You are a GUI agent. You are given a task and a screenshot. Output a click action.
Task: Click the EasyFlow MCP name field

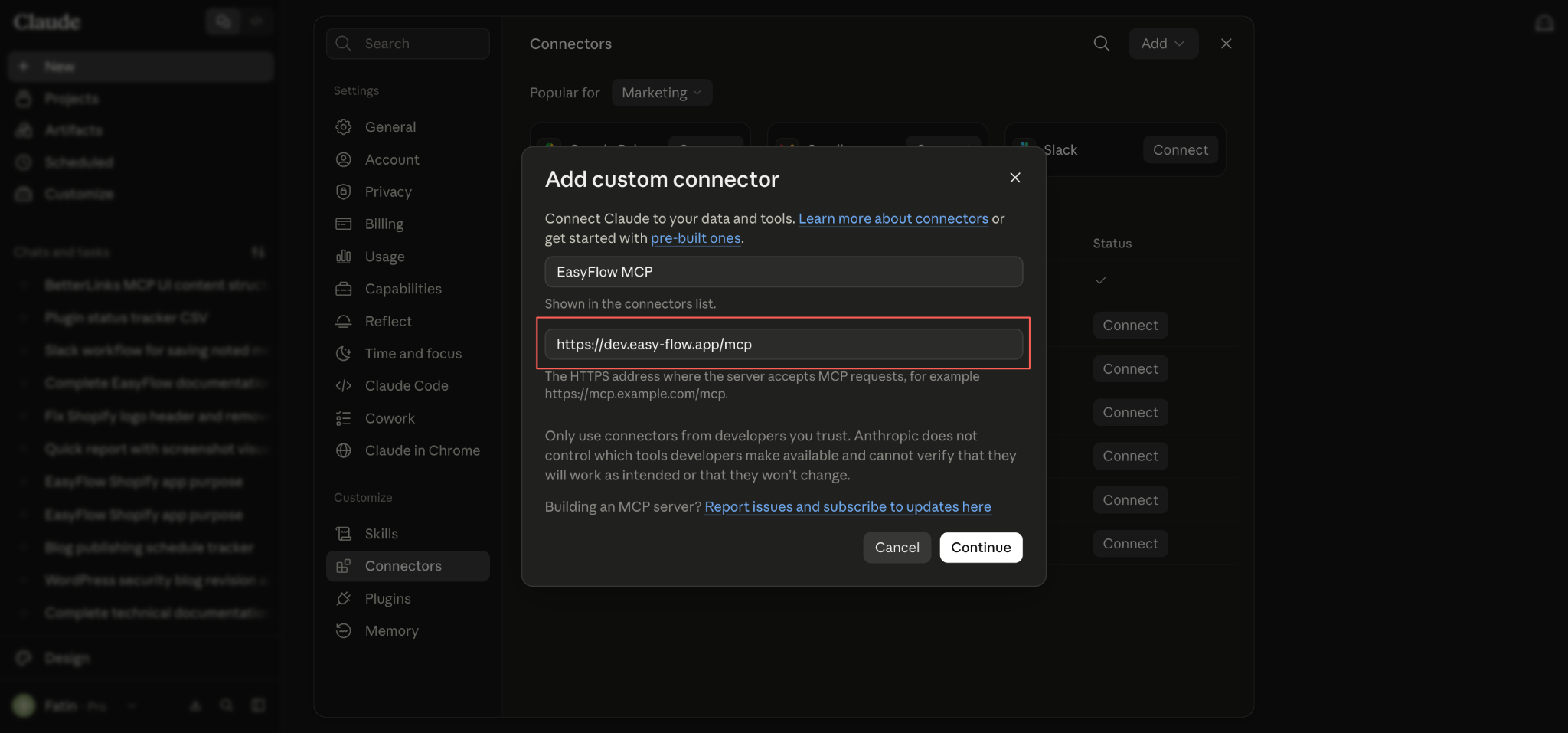coord(783,272)
